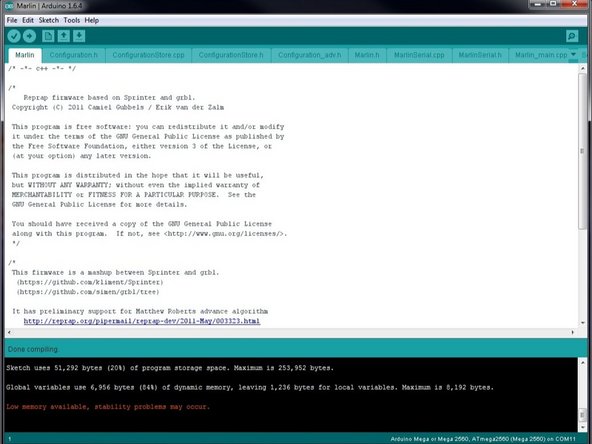Select the Marlin tab

(25, 55)
